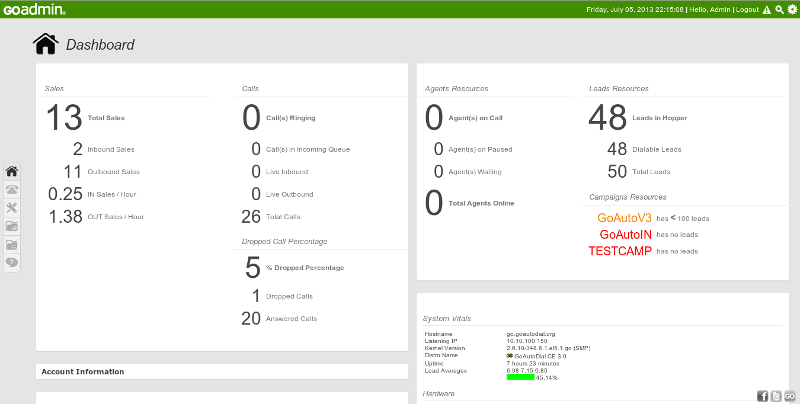This screenshot has width=800, height=404.
Task: Open the wrench and screwdriver tools icon
Action: pos(12,208)
